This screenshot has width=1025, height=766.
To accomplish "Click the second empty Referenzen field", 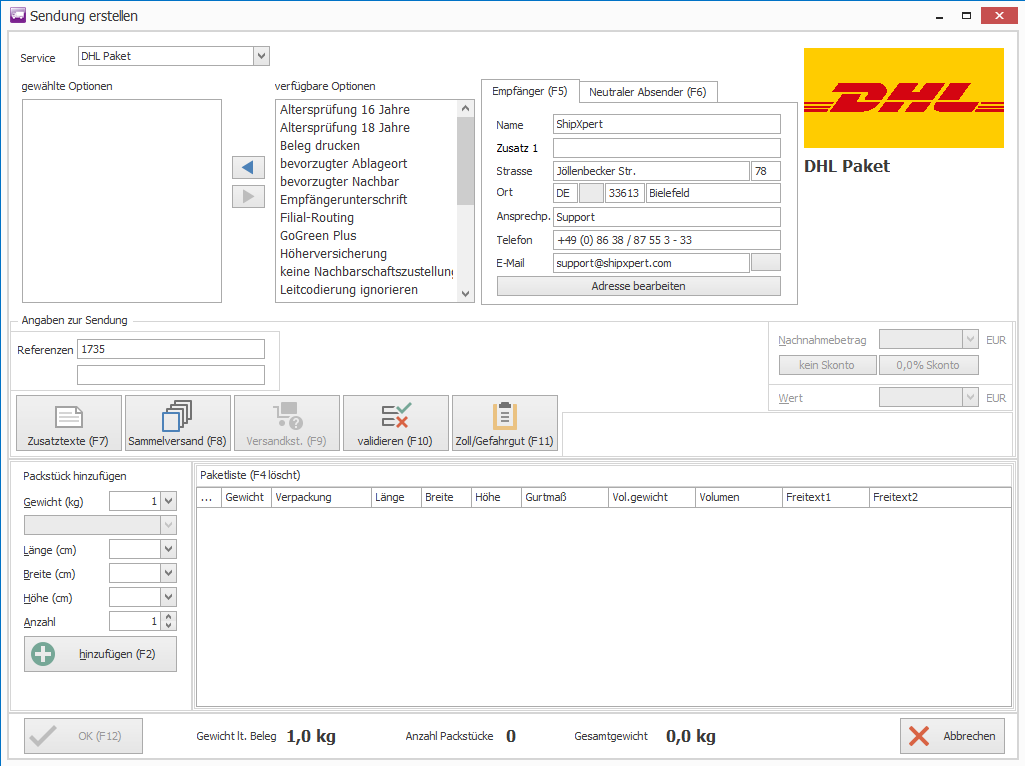I will [171, 375].
